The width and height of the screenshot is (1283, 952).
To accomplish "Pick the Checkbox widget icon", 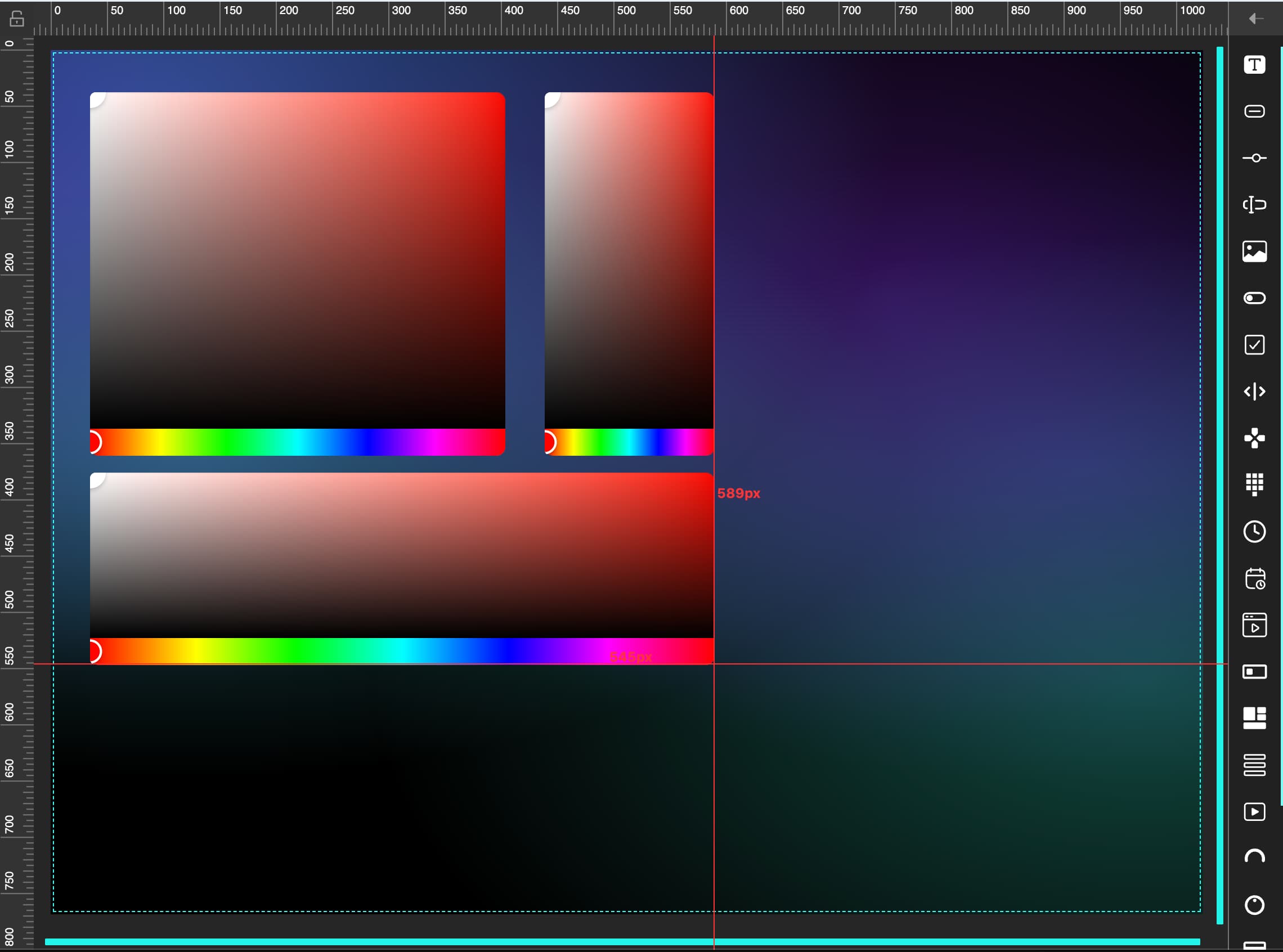I will [x=1254, y=344].
